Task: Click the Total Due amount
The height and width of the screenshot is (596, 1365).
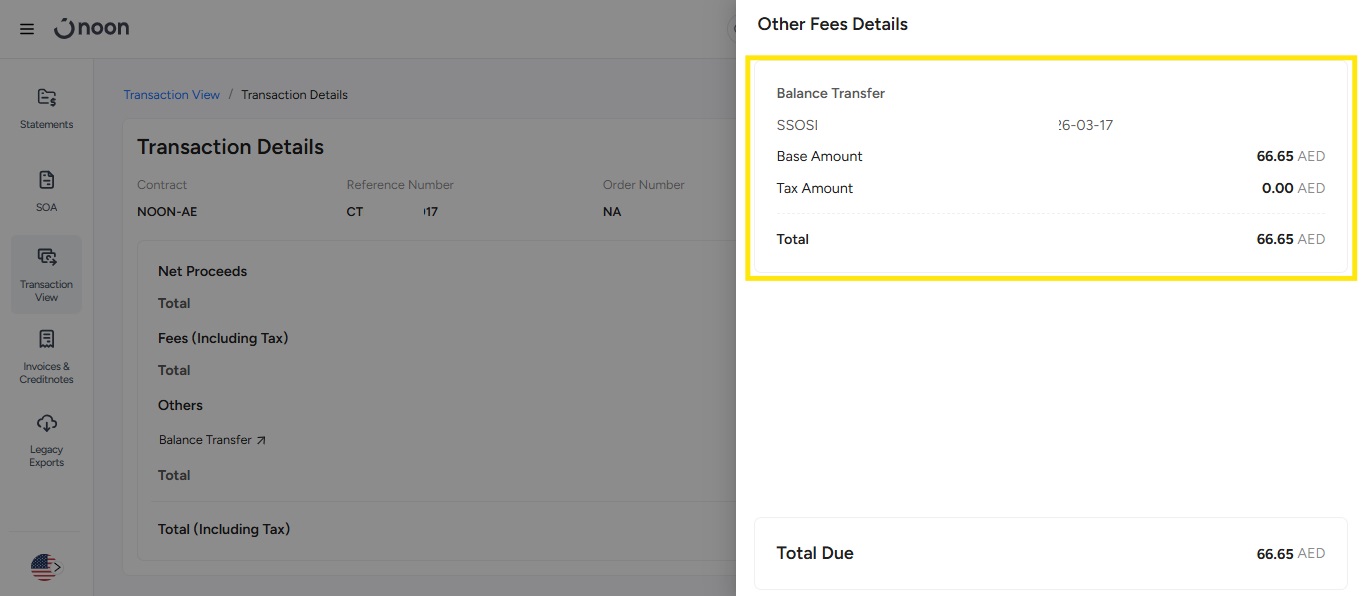Action: [1290, 554]
